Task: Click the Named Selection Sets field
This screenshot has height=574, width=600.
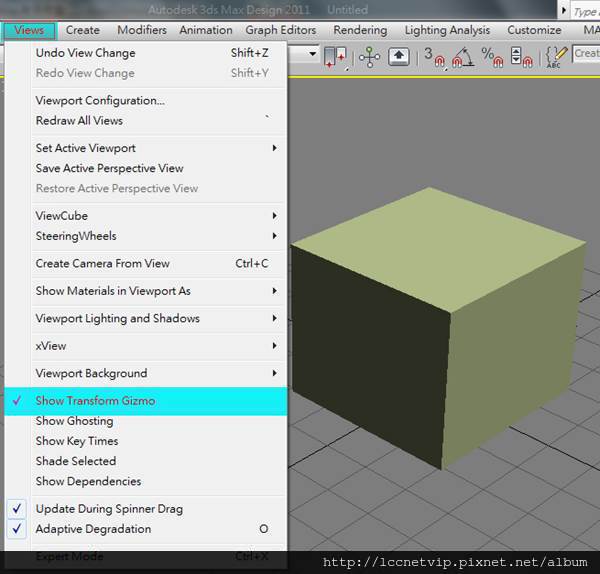Action: click(x=587, y=55)
